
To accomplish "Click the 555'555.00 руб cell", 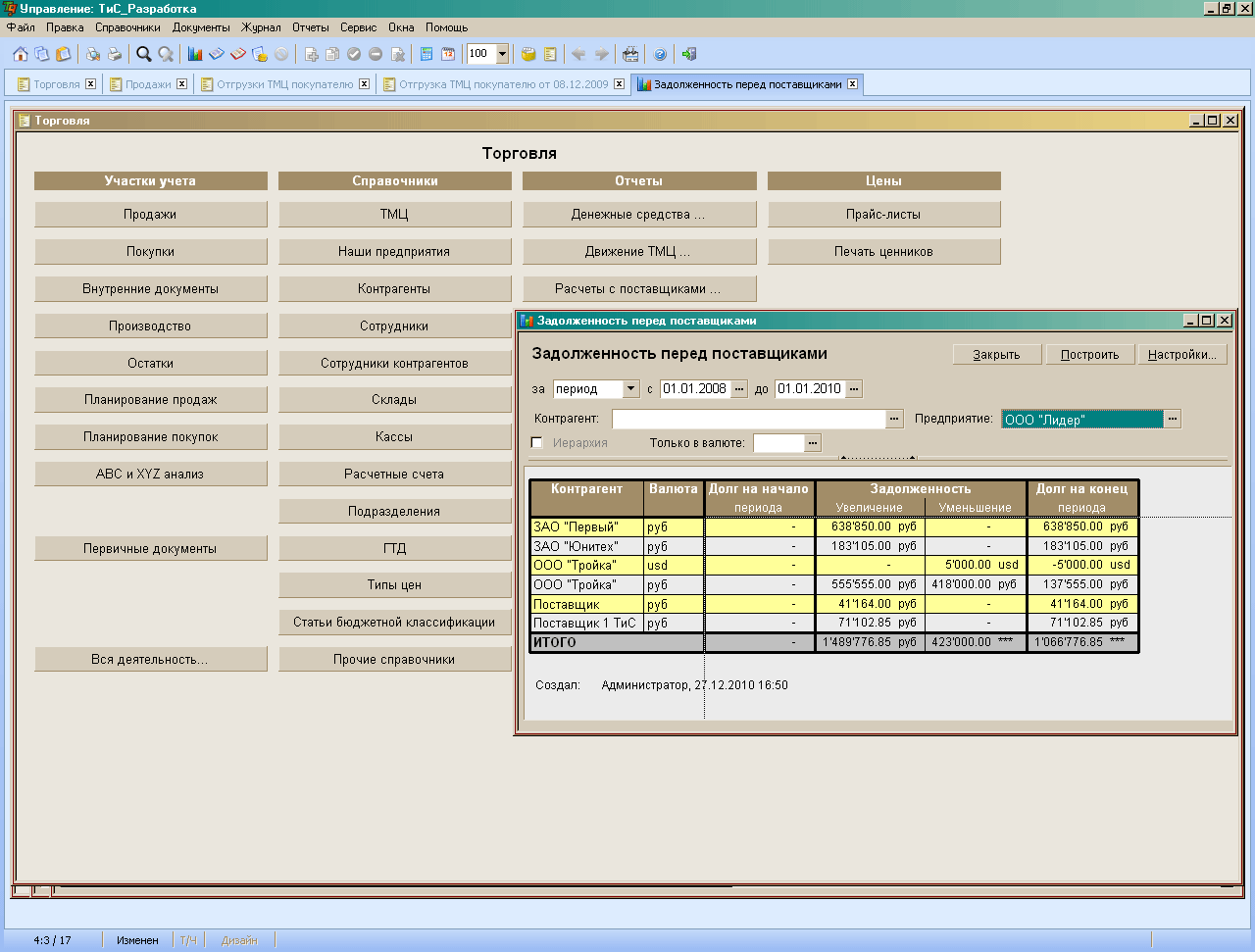I will pos(871,584).
